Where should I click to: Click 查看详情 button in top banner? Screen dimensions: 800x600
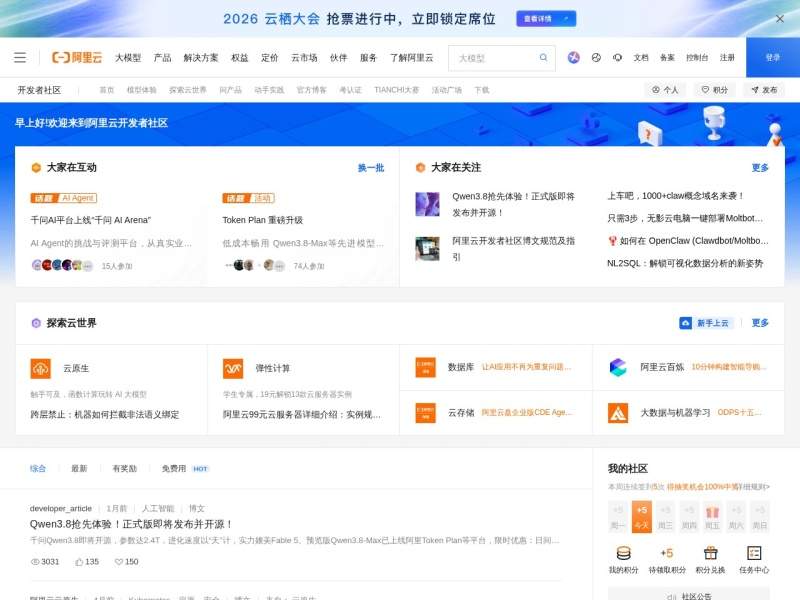tap(546, 19)
